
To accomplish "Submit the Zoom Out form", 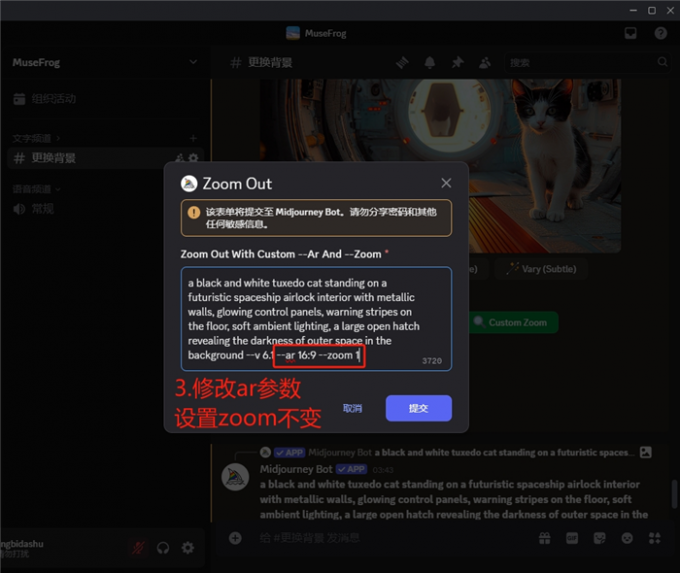I will click(418, 408).
